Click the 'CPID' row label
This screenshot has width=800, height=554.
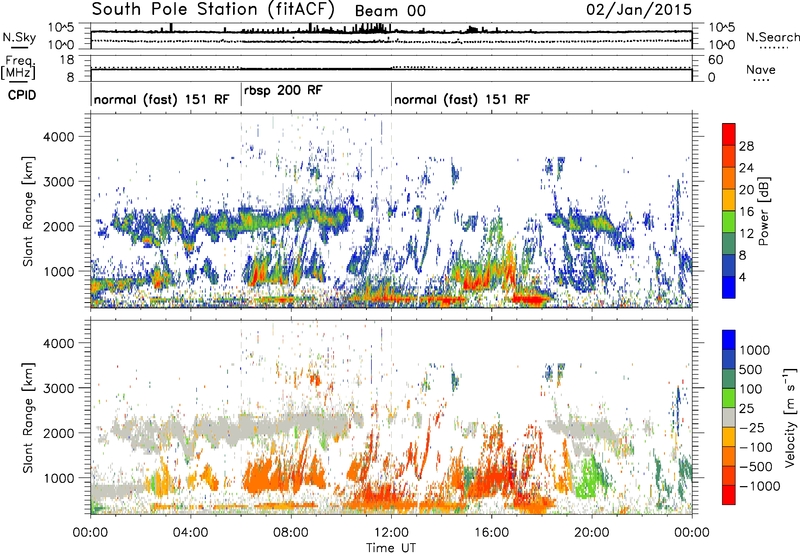coord(22,95)
